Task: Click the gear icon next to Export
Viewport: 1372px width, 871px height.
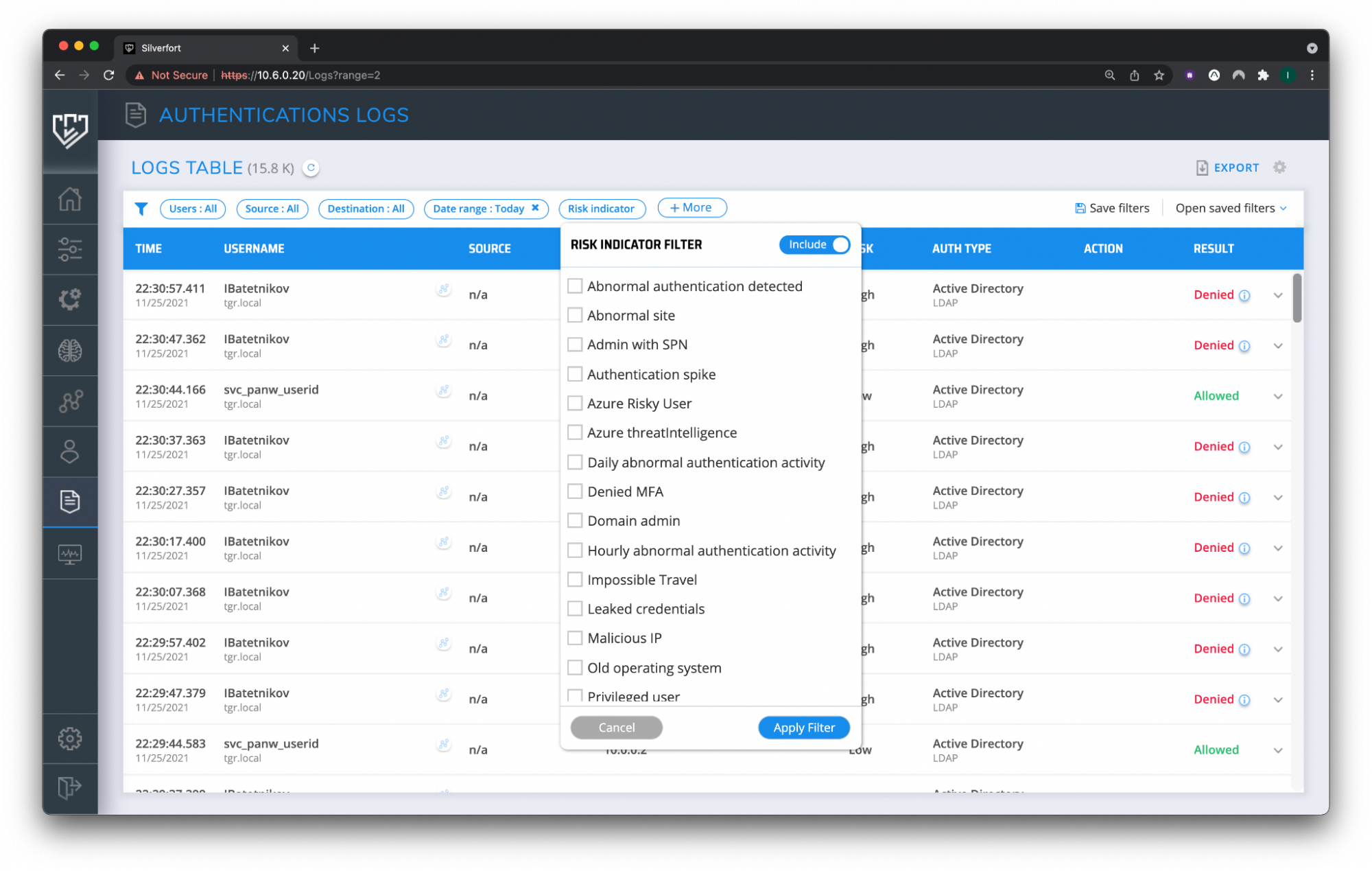Action: click(1279, 167)
